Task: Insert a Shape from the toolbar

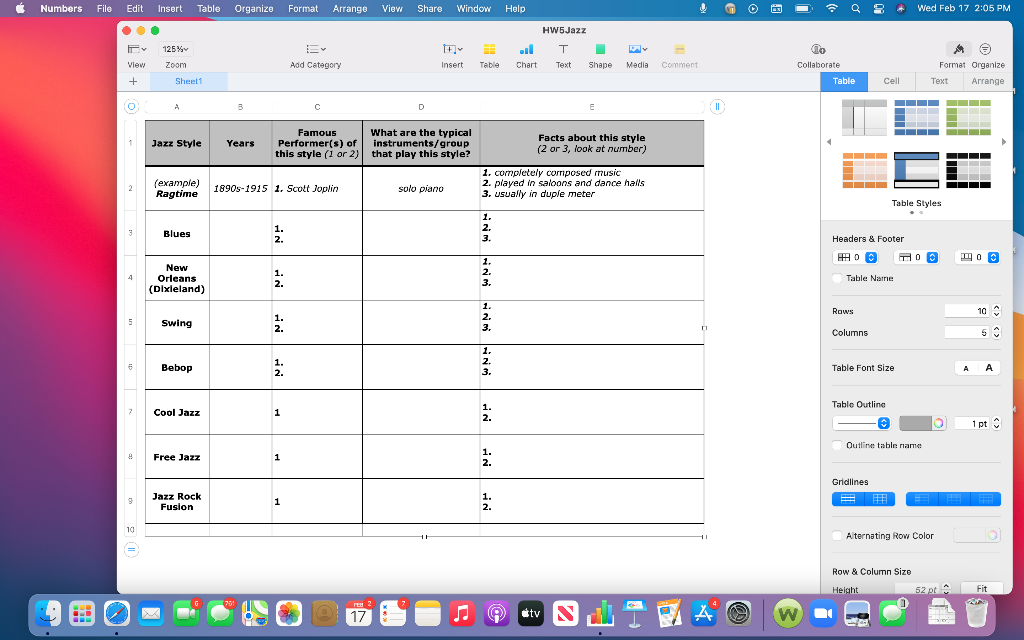Action: [600, 48]
